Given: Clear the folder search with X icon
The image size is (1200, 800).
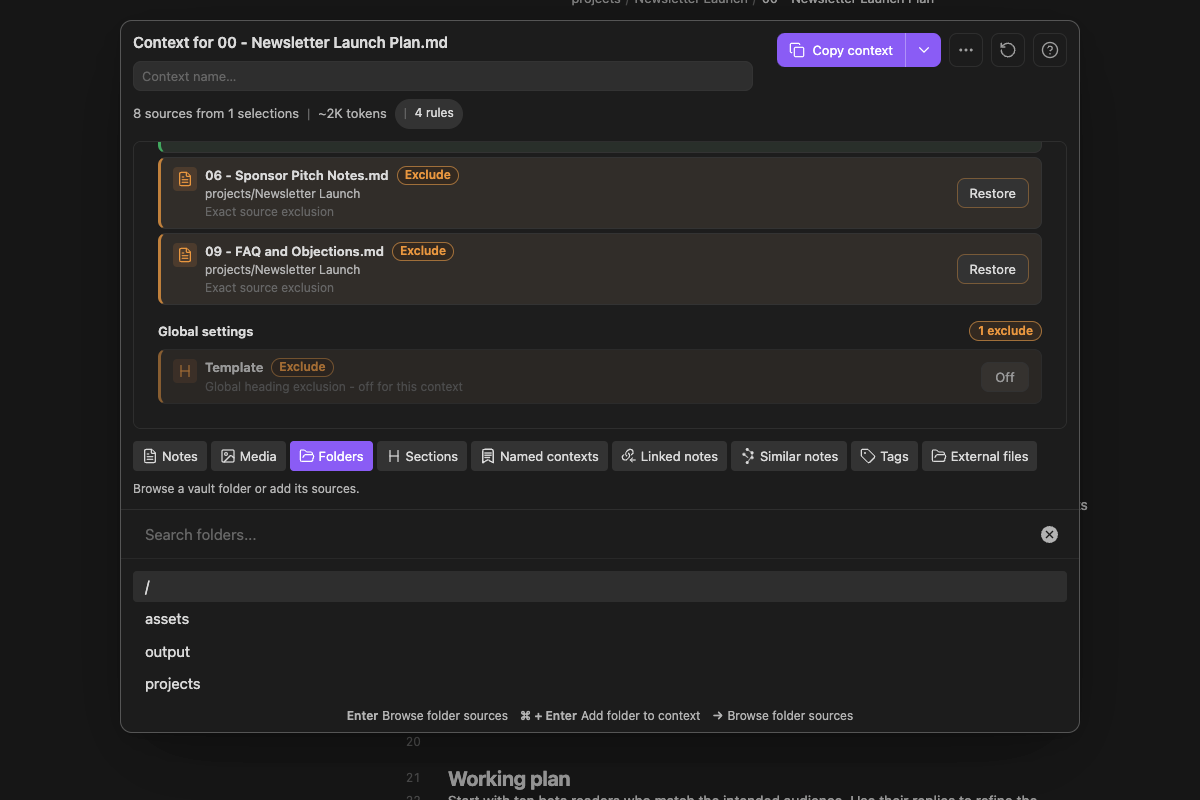Looking at the screenshot, I should [1049, 535].
